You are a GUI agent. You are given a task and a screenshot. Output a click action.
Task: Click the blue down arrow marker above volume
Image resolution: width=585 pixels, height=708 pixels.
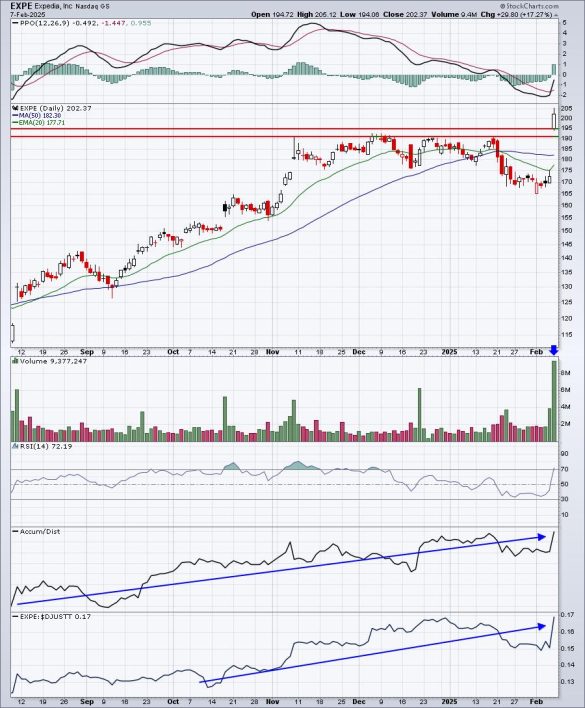click(x=554, y=350)
